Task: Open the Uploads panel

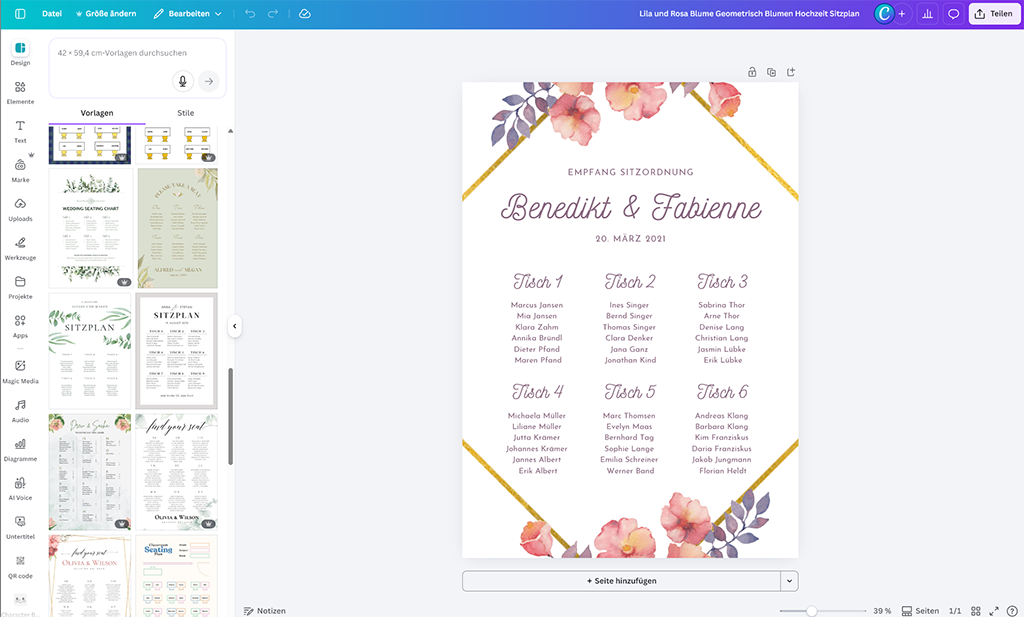Action: coord(20,210)
